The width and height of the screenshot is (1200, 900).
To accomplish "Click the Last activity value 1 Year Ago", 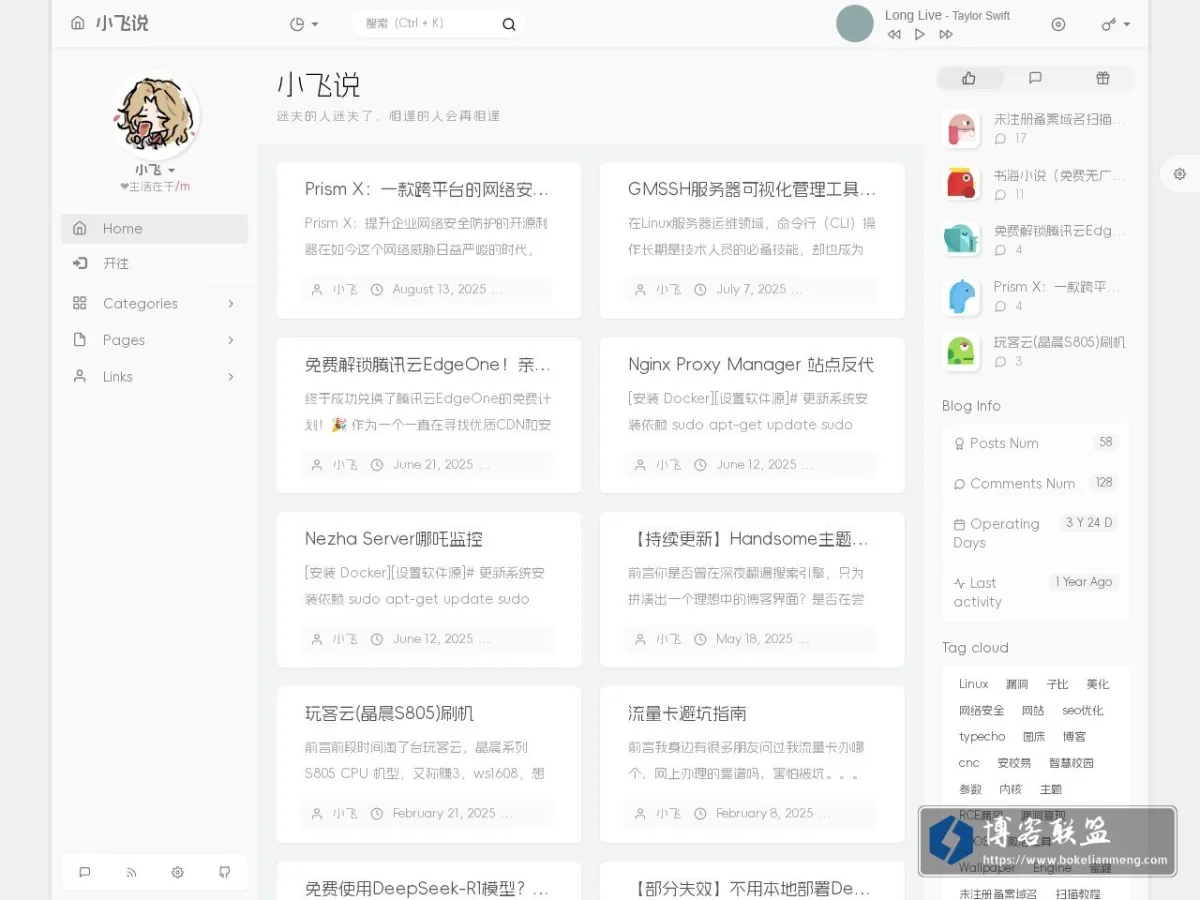I will 1083,582.
